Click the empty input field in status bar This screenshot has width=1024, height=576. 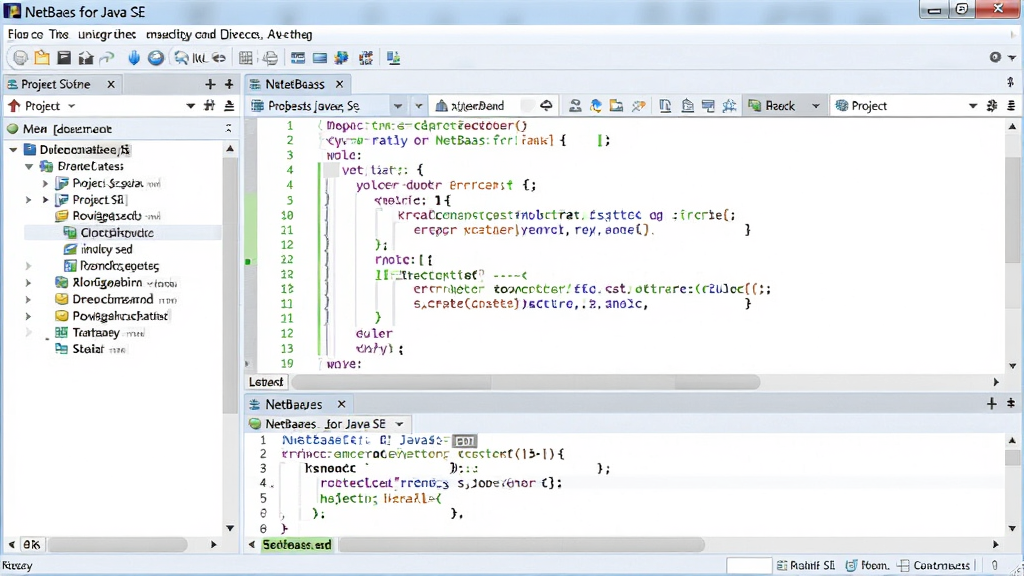tap(749, 566)
